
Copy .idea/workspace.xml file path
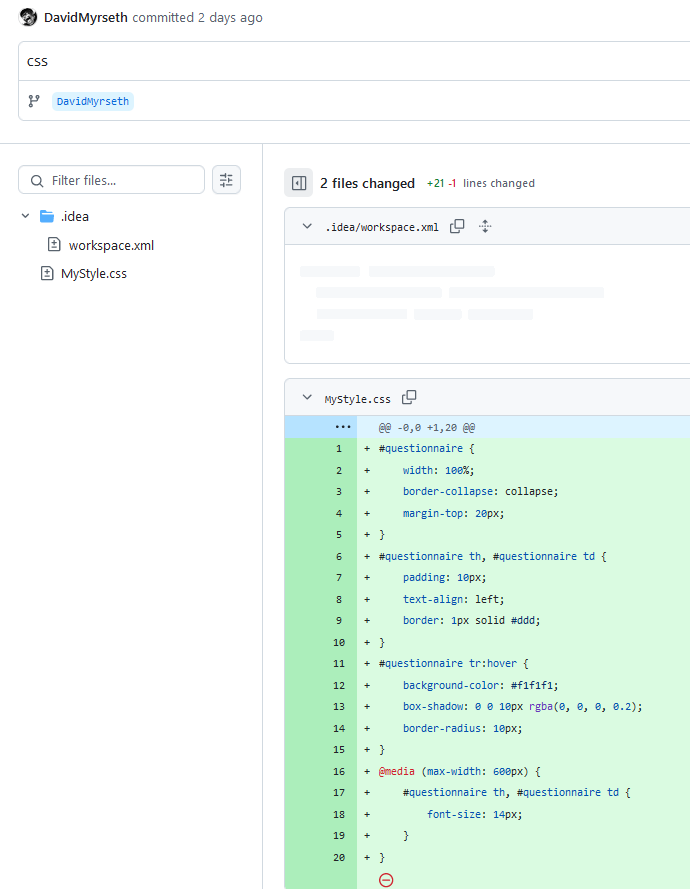click(457, 226)
